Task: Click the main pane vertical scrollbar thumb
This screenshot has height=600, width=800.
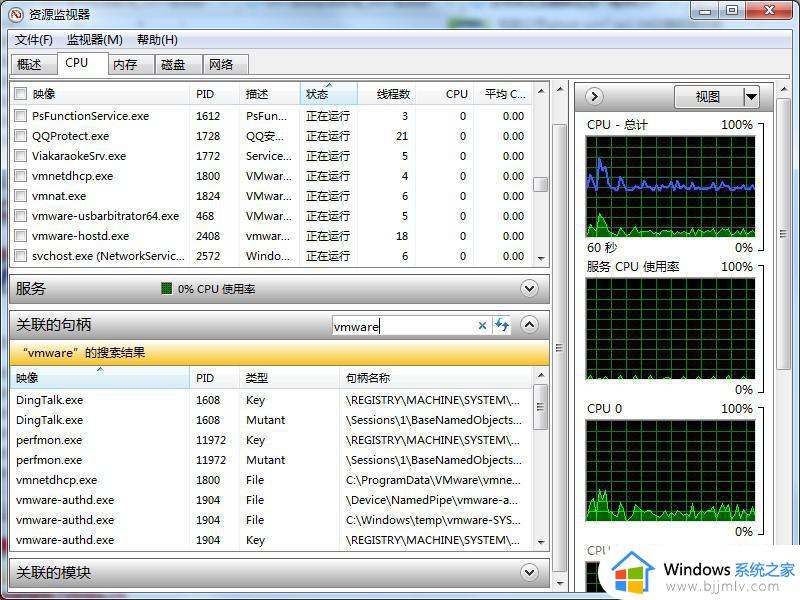Action: (560, 347)
